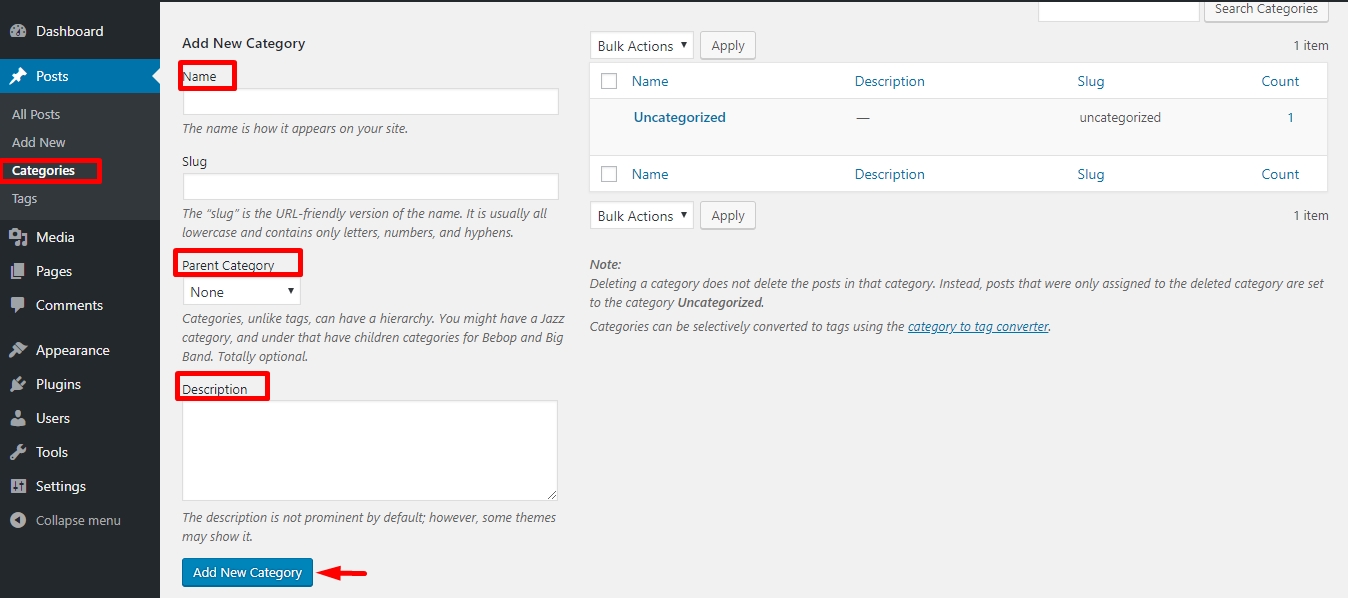
Task: Focus the category Name text field
Action: [370, 102]
